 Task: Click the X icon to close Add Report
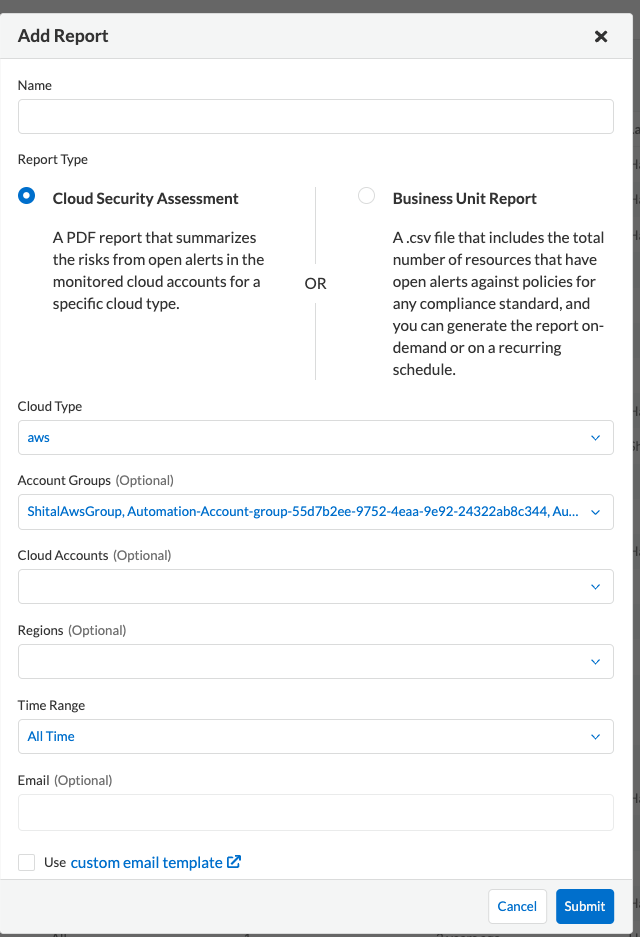(x=601, y=36)
